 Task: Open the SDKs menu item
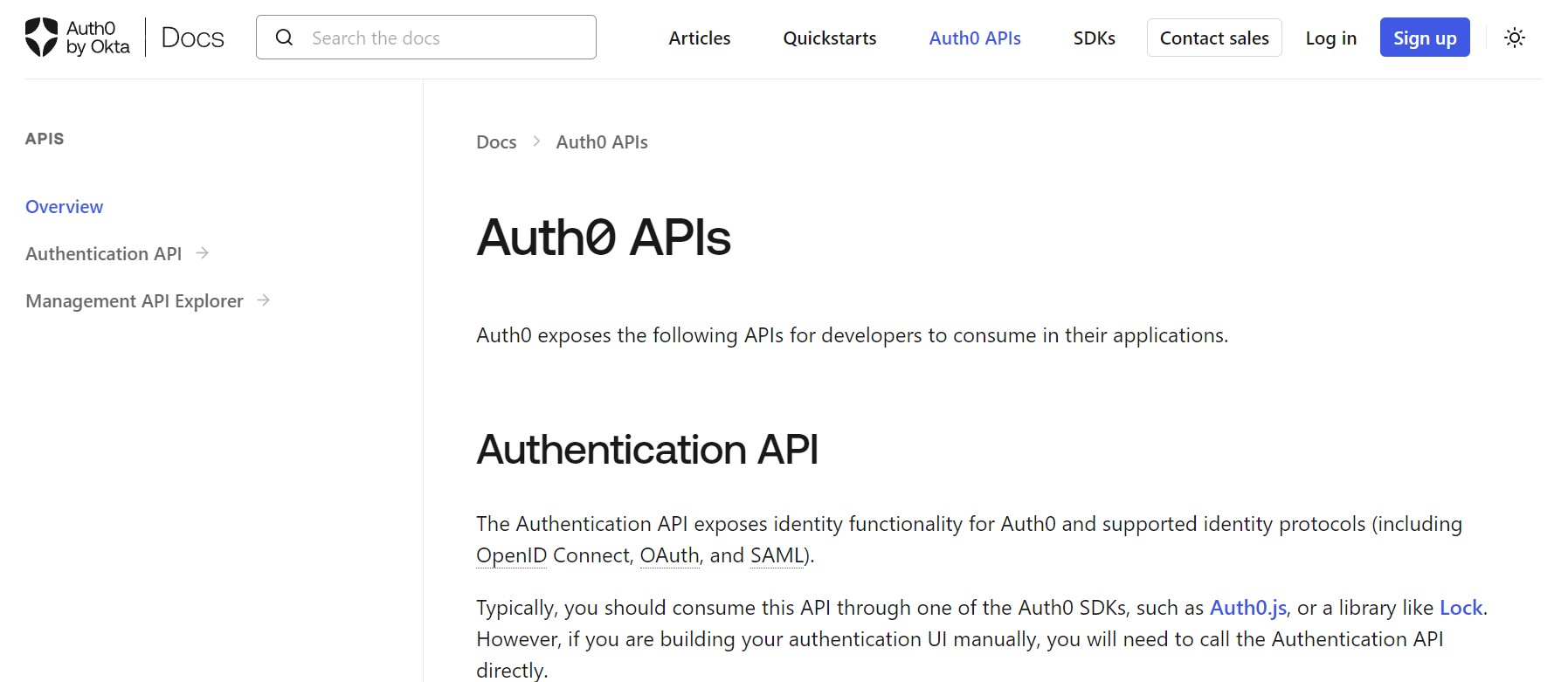point(1095,38)
